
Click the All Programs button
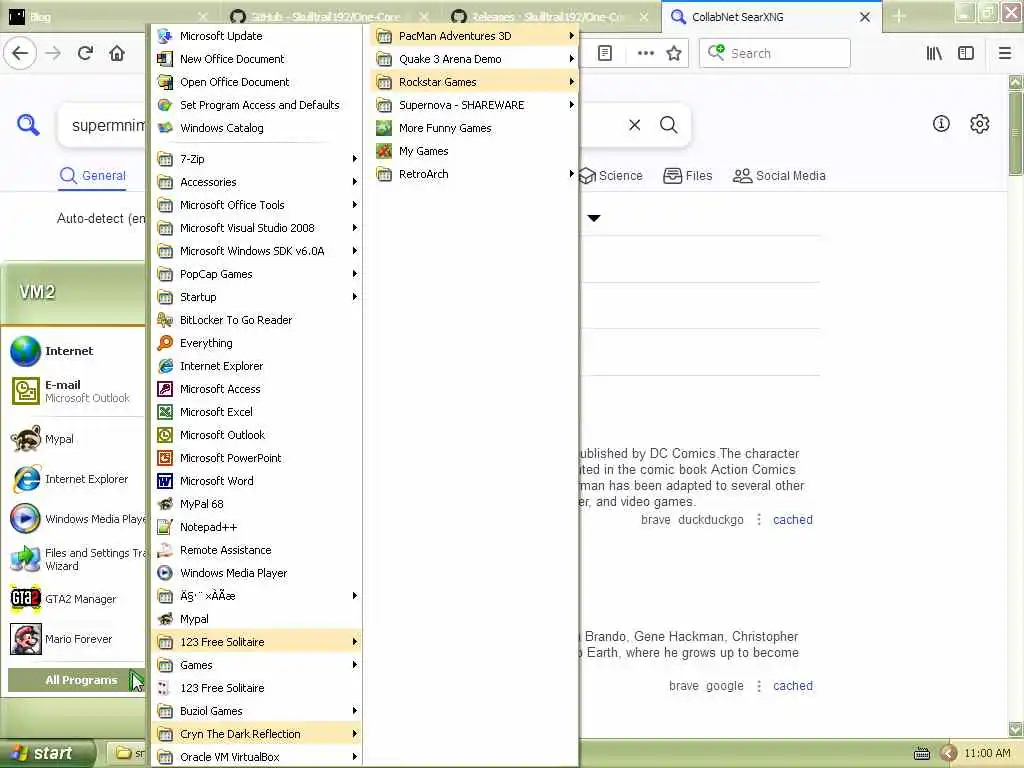point(76,680)
